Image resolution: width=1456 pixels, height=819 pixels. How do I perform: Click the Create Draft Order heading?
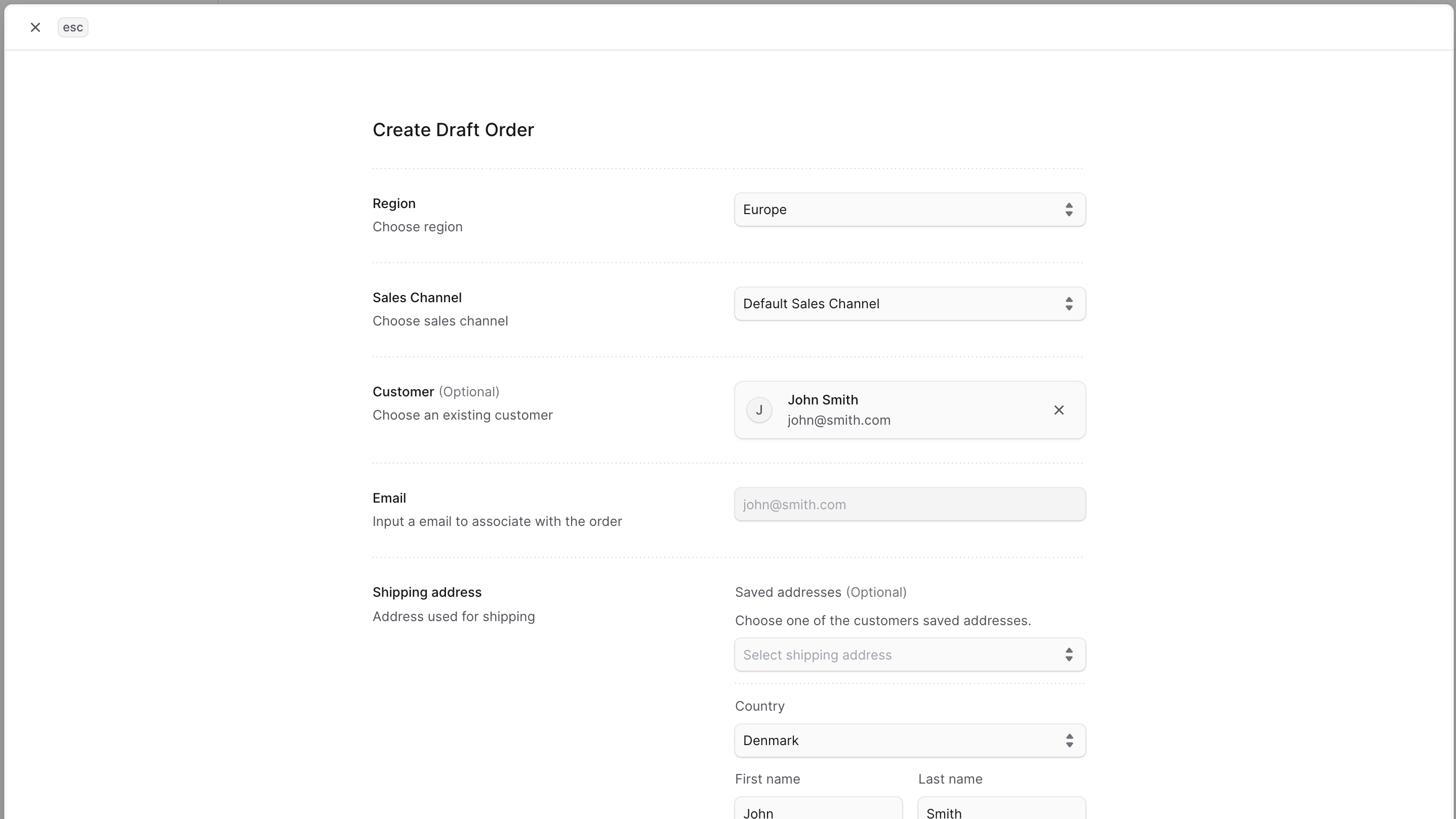(x=453, y=130)
